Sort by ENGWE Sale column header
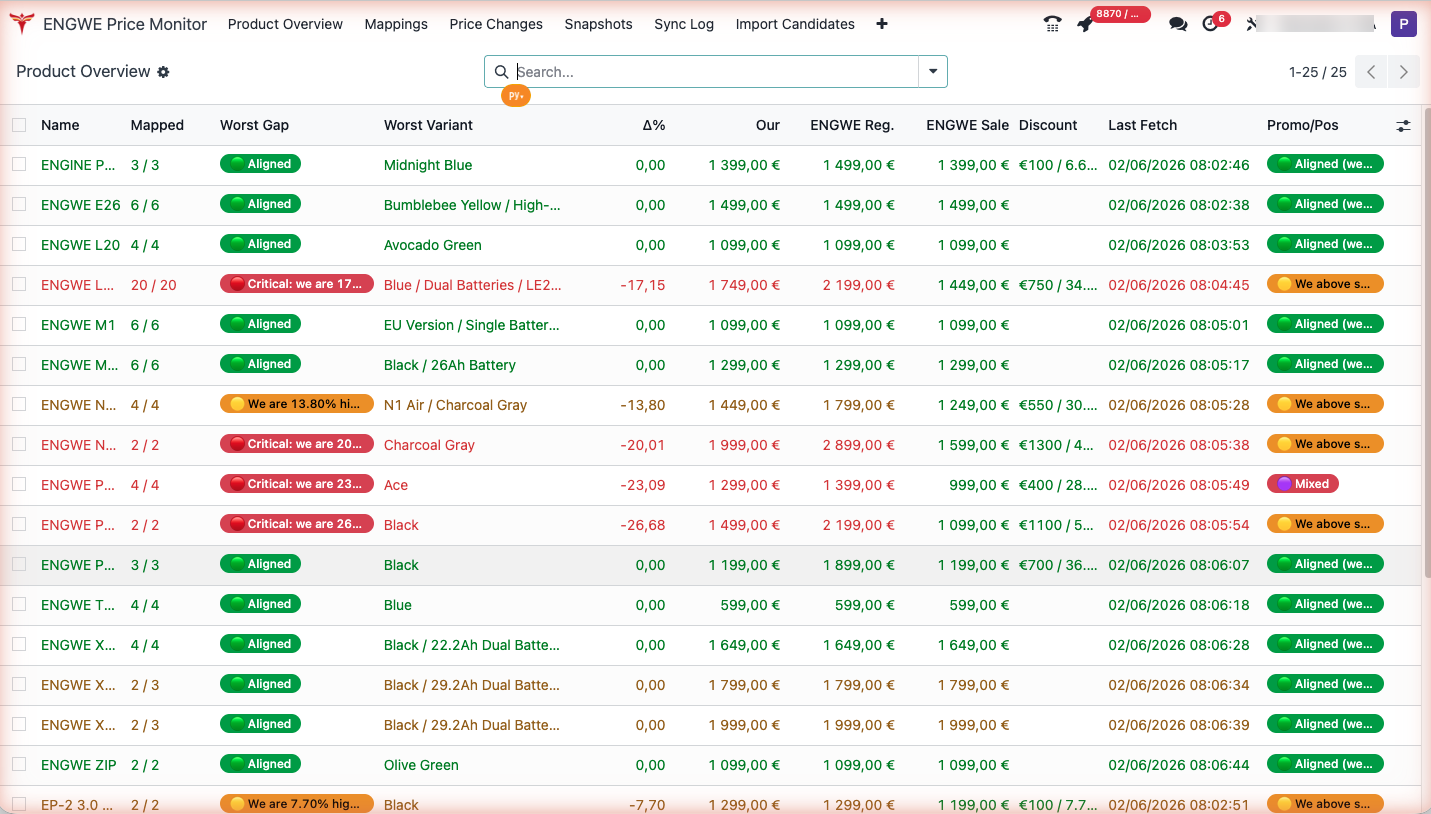Screen dimensions: 1431x814 967,125
